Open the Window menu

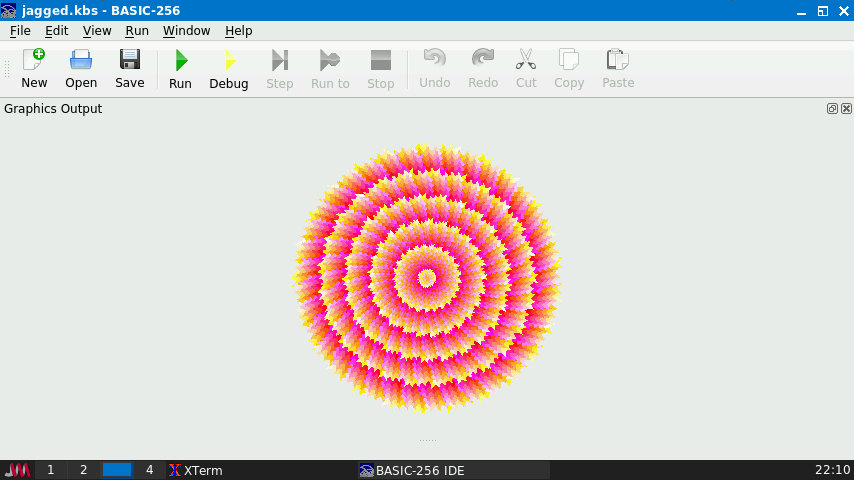coord(186,31)
